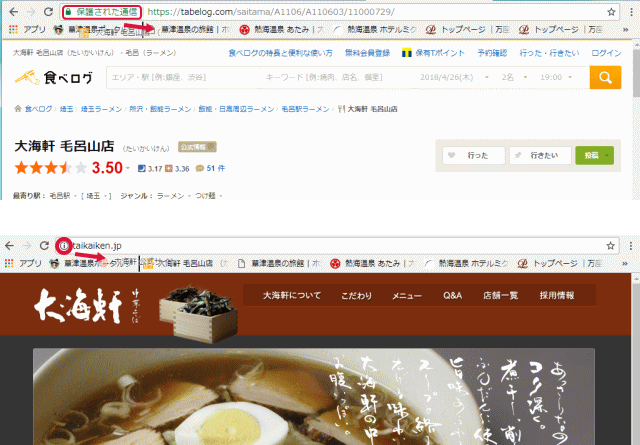Open the 草津温泉の旅館 bookmark in the taikaiken.jp window

coord(279,263)
